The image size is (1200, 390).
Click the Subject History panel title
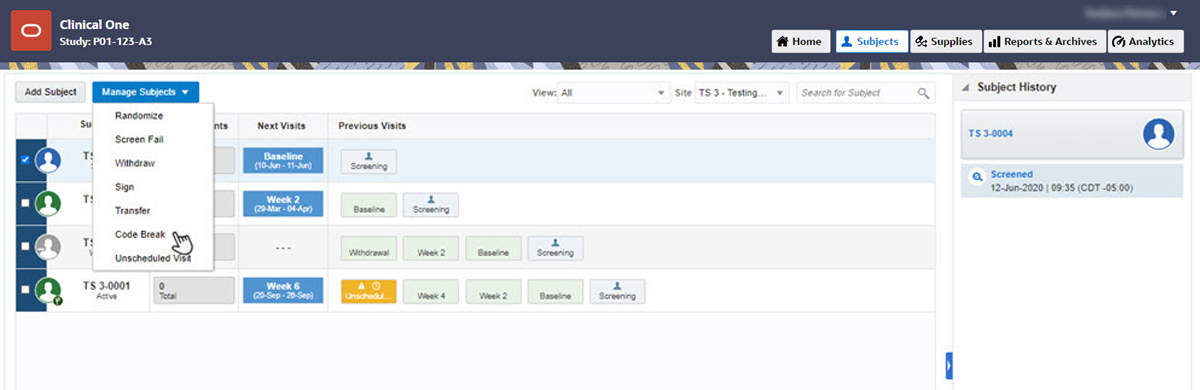click(x=1017, y=87)
